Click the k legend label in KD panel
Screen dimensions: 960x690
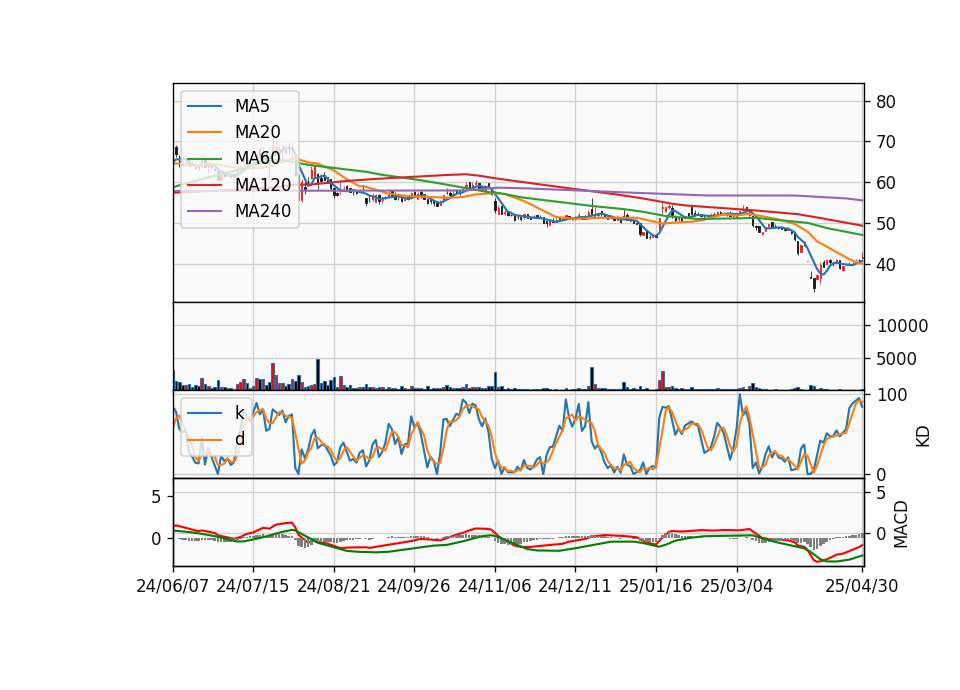239,413
